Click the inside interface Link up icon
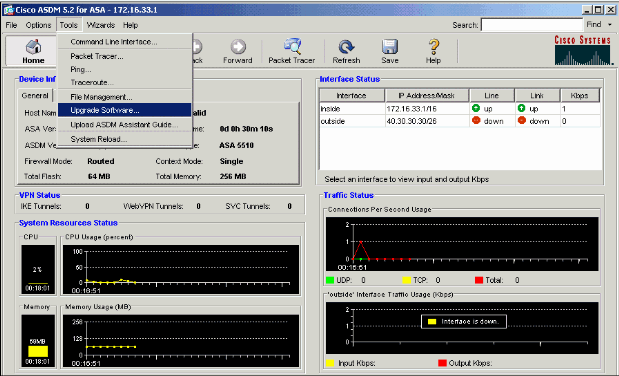This screenshot has width=619, height=376. tap(521, 108)
